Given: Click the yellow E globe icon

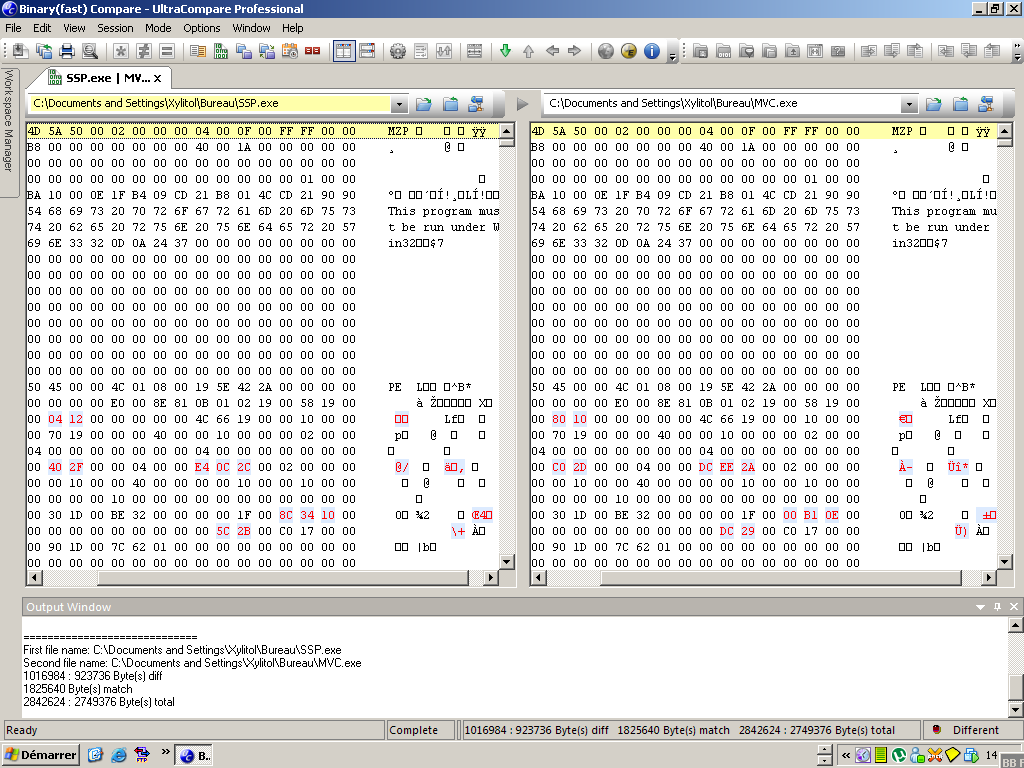Looking at the screenshot, I should point(629,51).
